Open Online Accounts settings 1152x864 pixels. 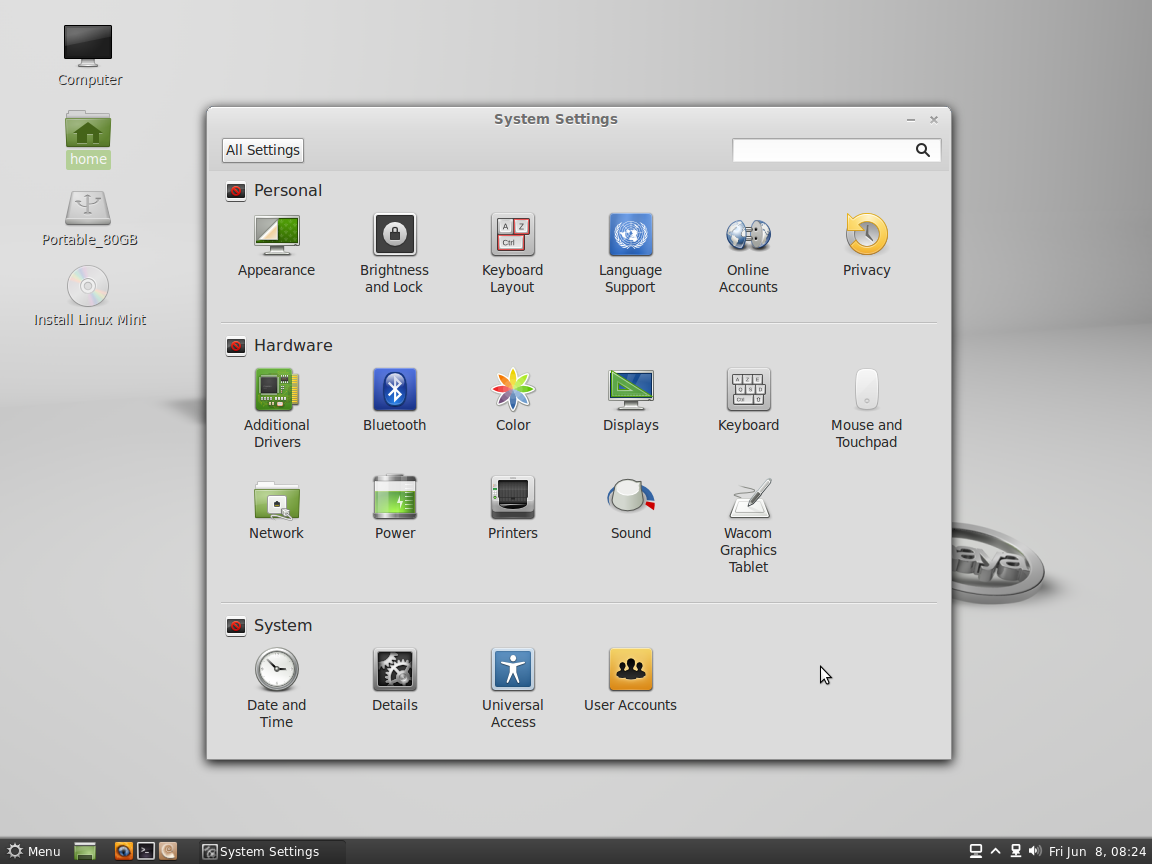tap(748, 254)
